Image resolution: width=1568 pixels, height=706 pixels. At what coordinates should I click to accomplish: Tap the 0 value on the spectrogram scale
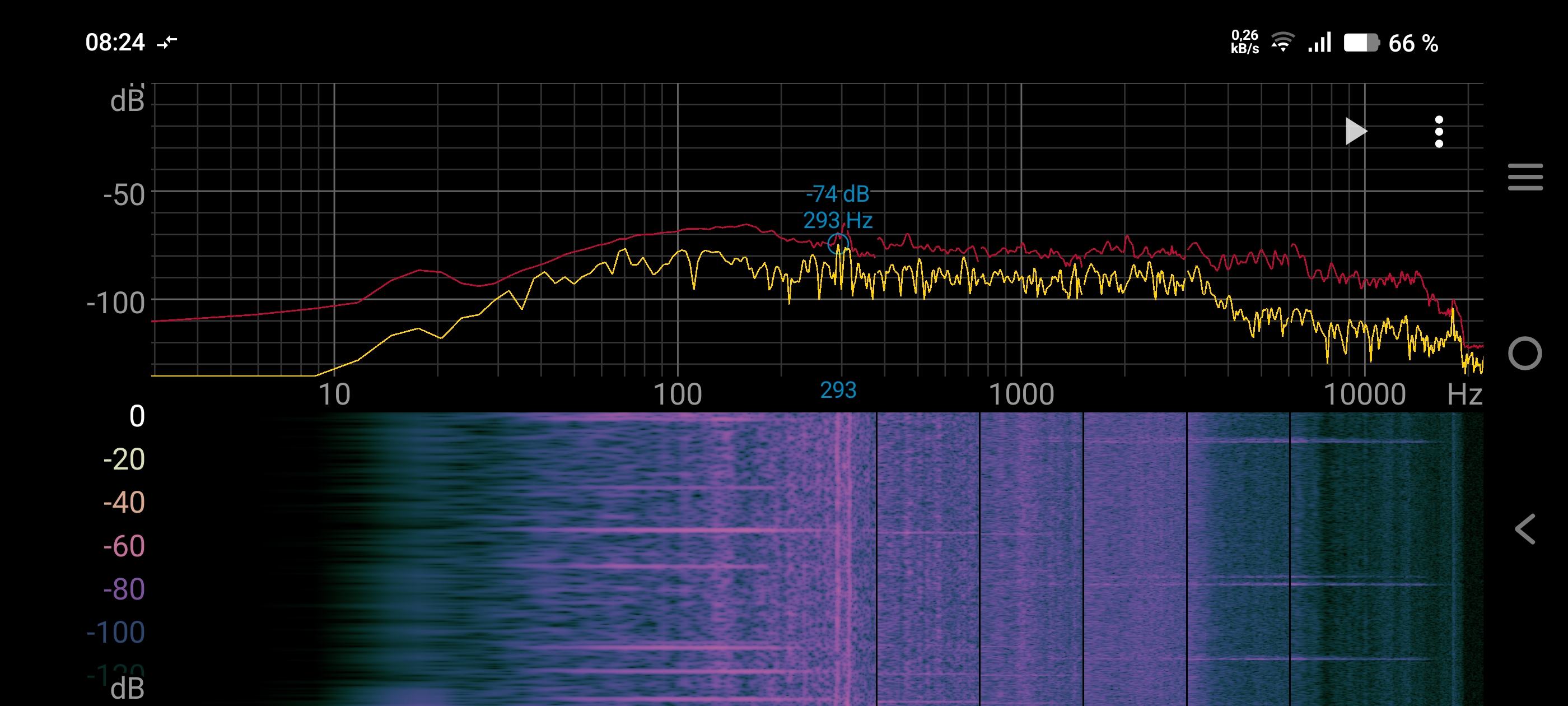coord(137,417)
